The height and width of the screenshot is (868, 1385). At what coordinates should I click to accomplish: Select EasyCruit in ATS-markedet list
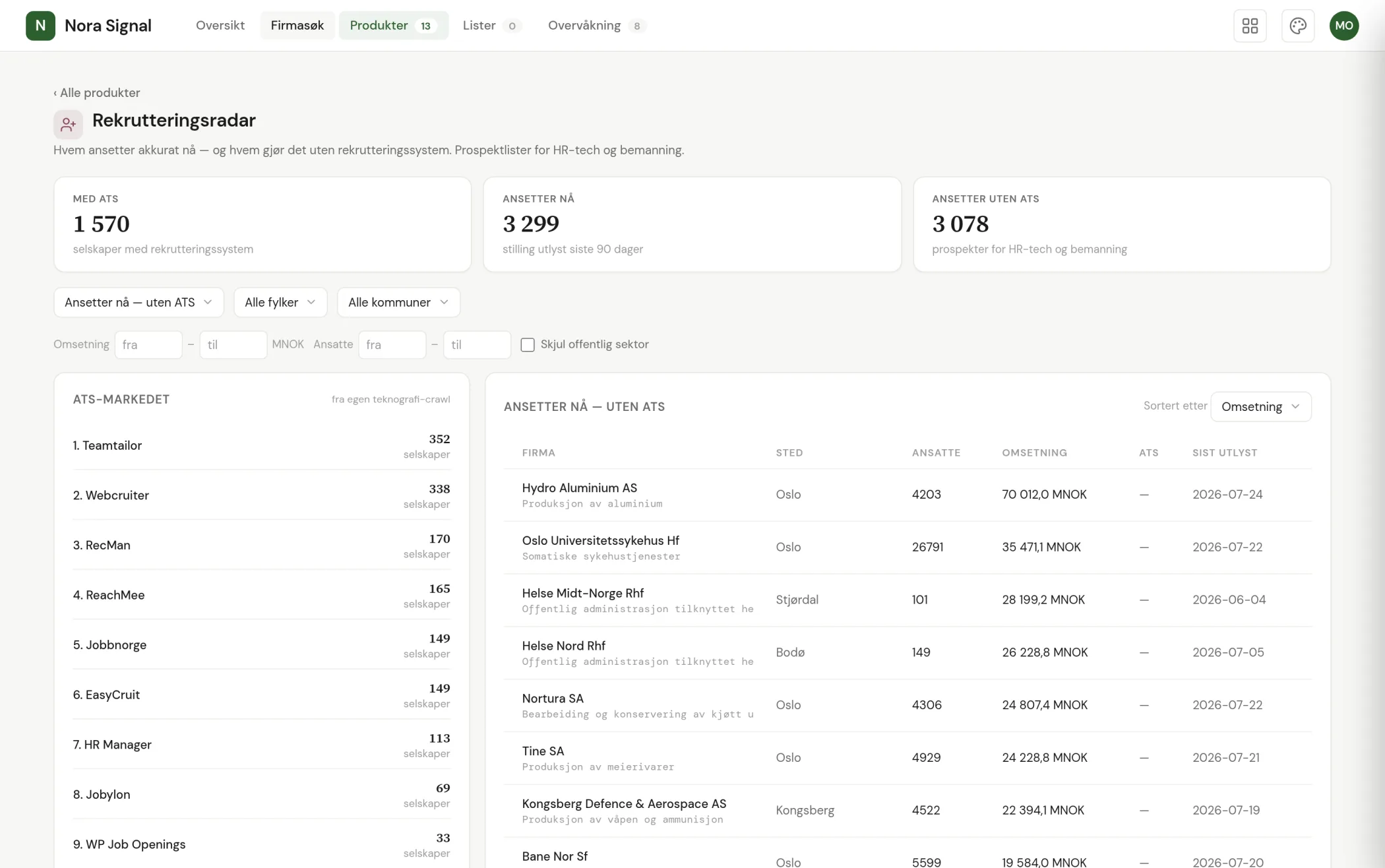[262, 695]
